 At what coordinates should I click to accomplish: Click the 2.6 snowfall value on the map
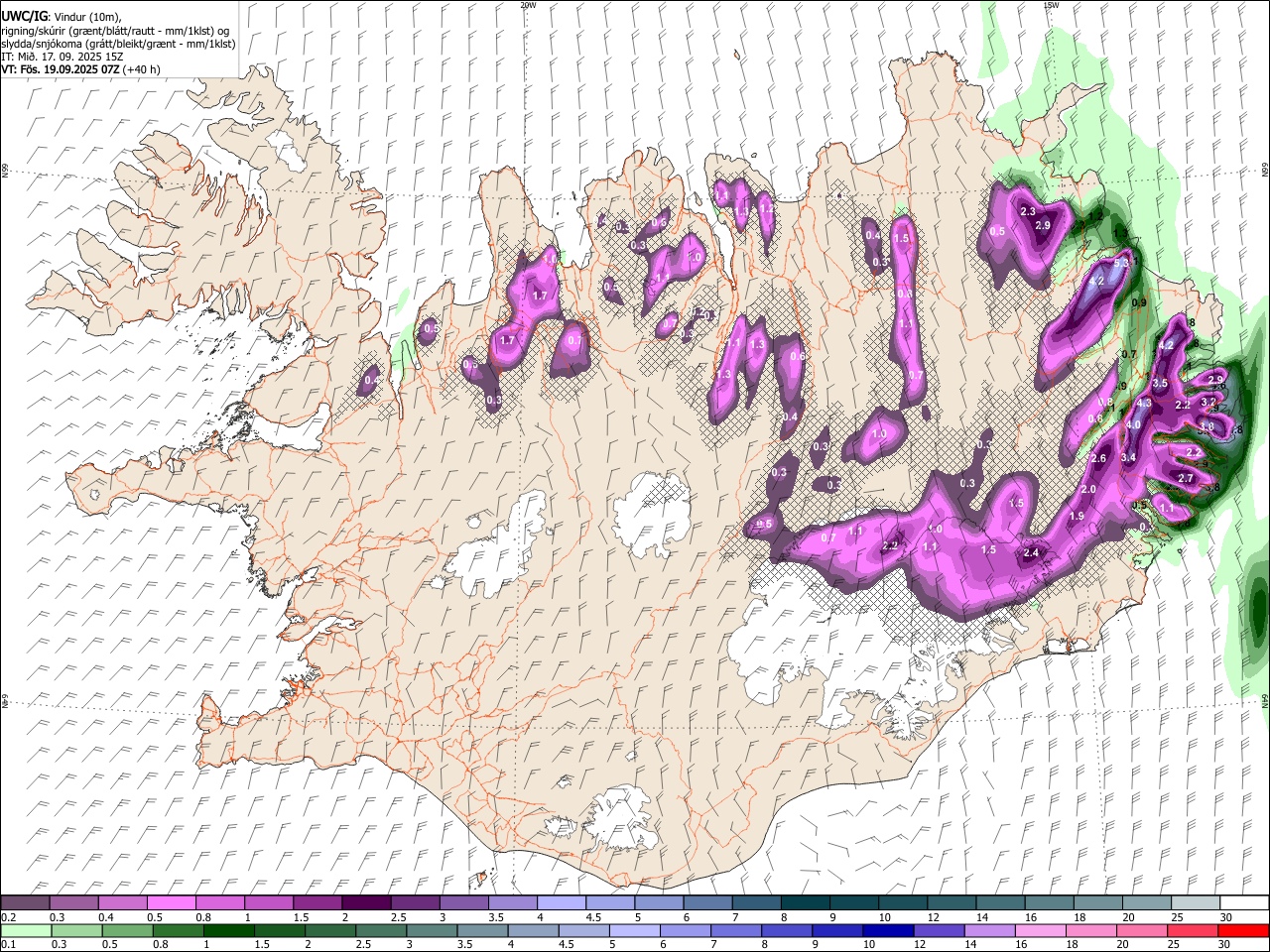(1098, 458)
